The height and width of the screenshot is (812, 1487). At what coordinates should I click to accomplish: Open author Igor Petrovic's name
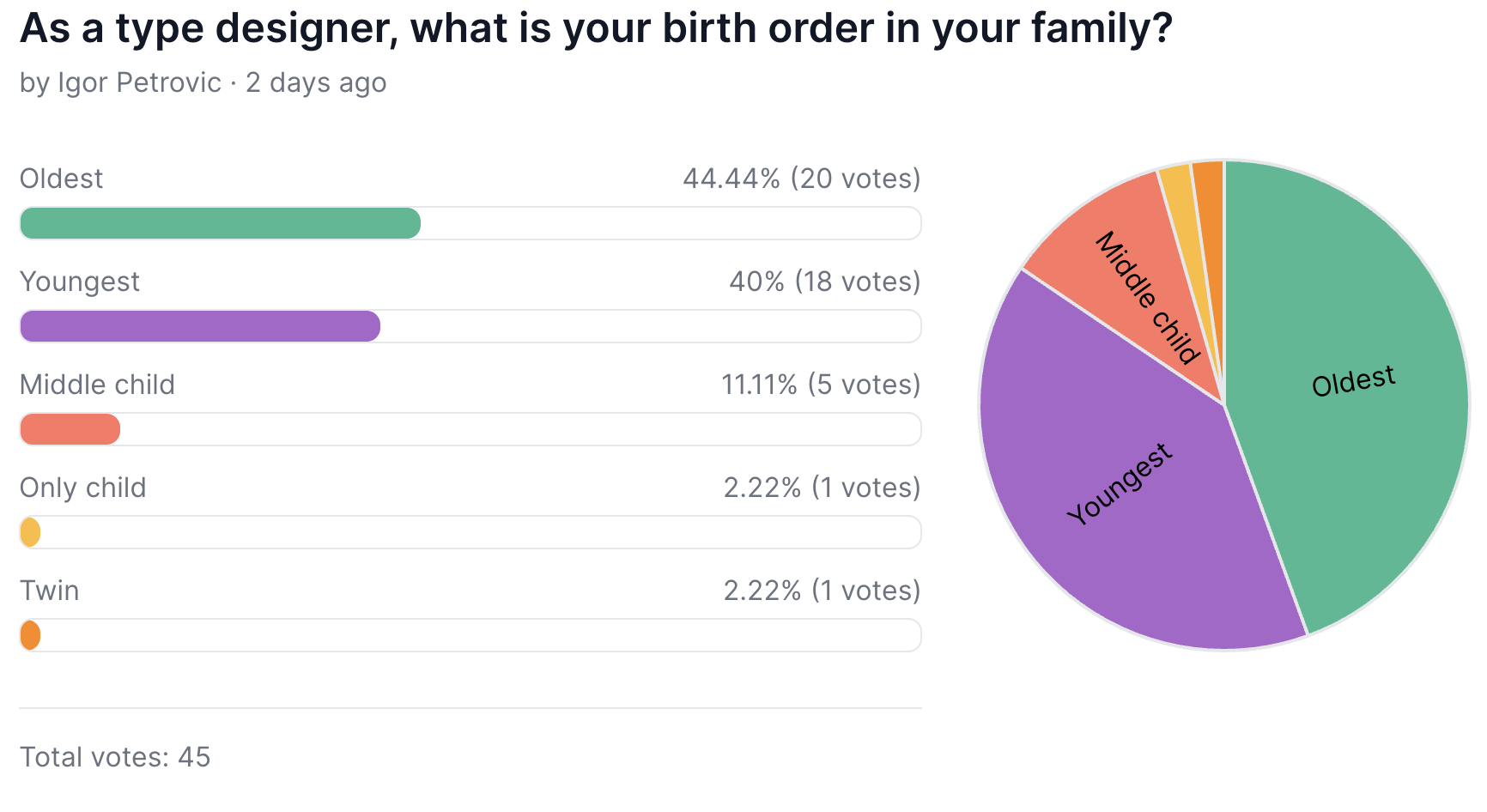click(139, 82)
